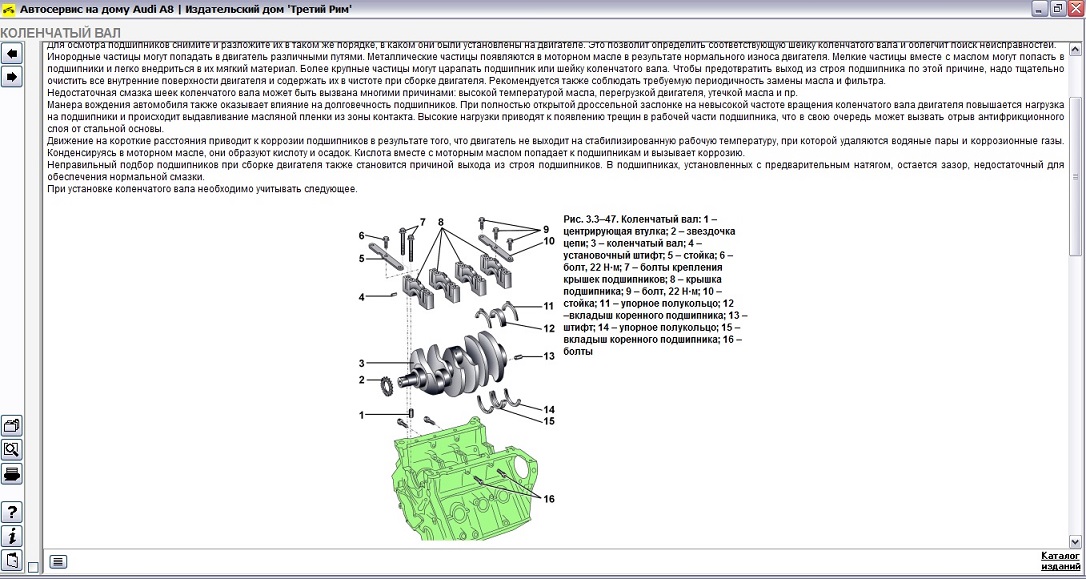1086x579 pixels.
Task: Open help with the question mark icon
Action: tap(12, 512)
